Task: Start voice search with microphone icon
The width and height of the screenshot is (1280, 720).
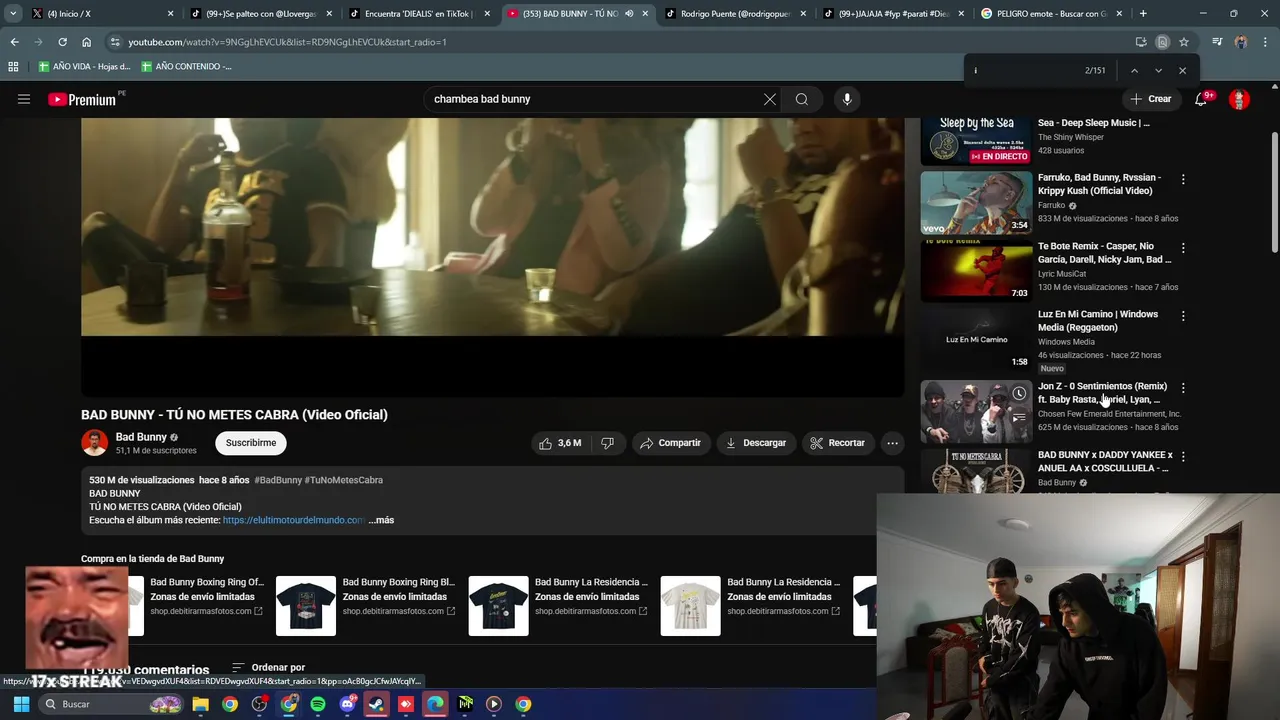Action: pyautogui.click(x=847, y=99)
